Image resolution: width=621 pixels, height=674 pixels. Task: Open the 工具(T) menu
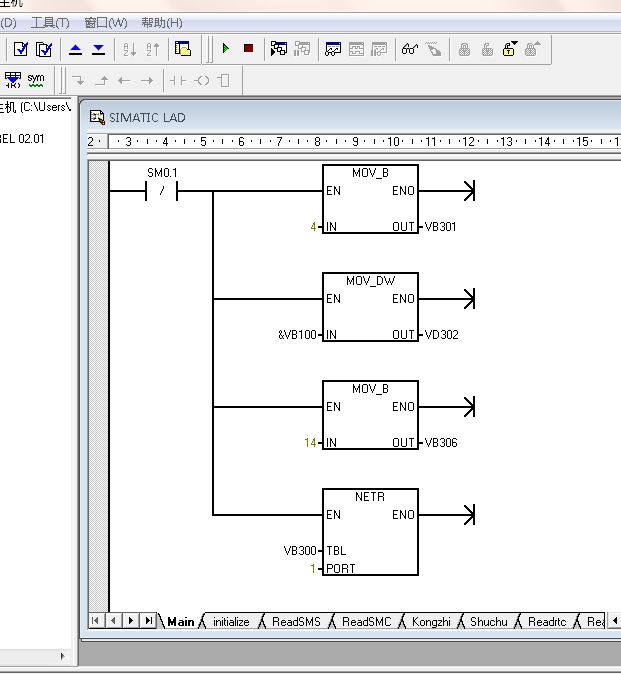pos(50,22)
